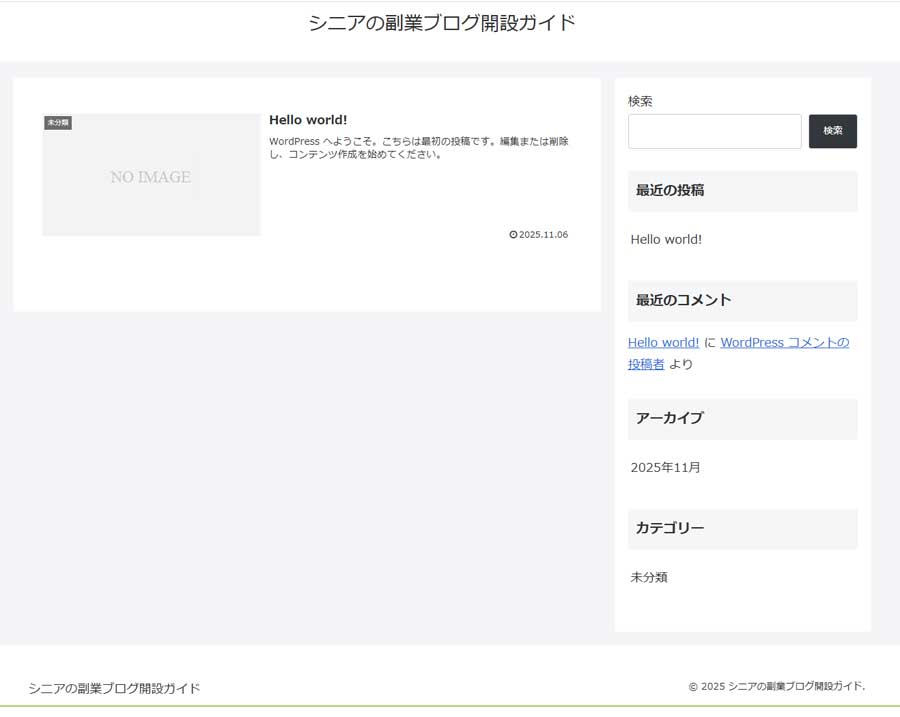Open Hello world! under 最近の投稿
The width and height of the screenshot is (900, 717).
666,239
